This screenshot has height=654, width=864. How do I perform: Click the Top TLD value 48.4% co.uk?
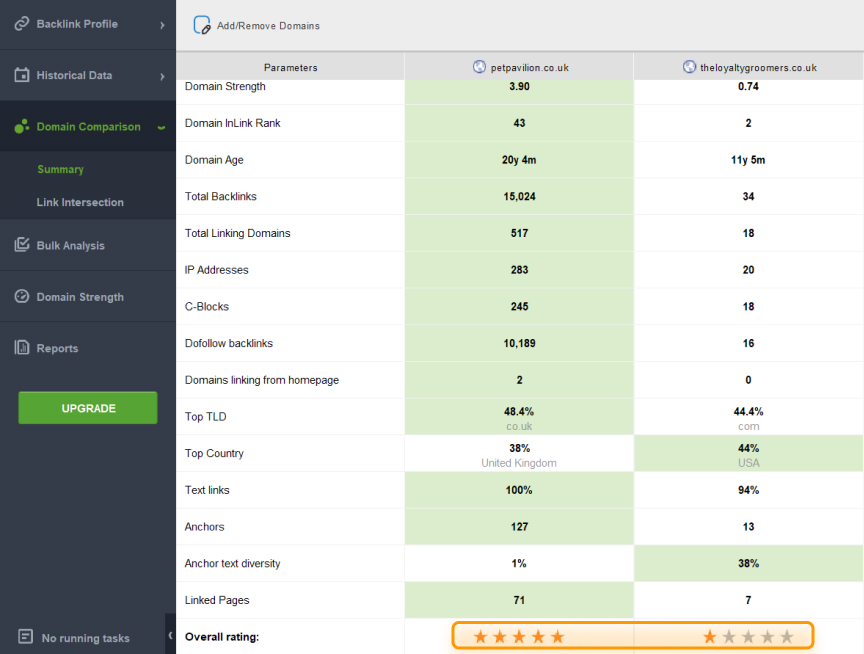519,418
